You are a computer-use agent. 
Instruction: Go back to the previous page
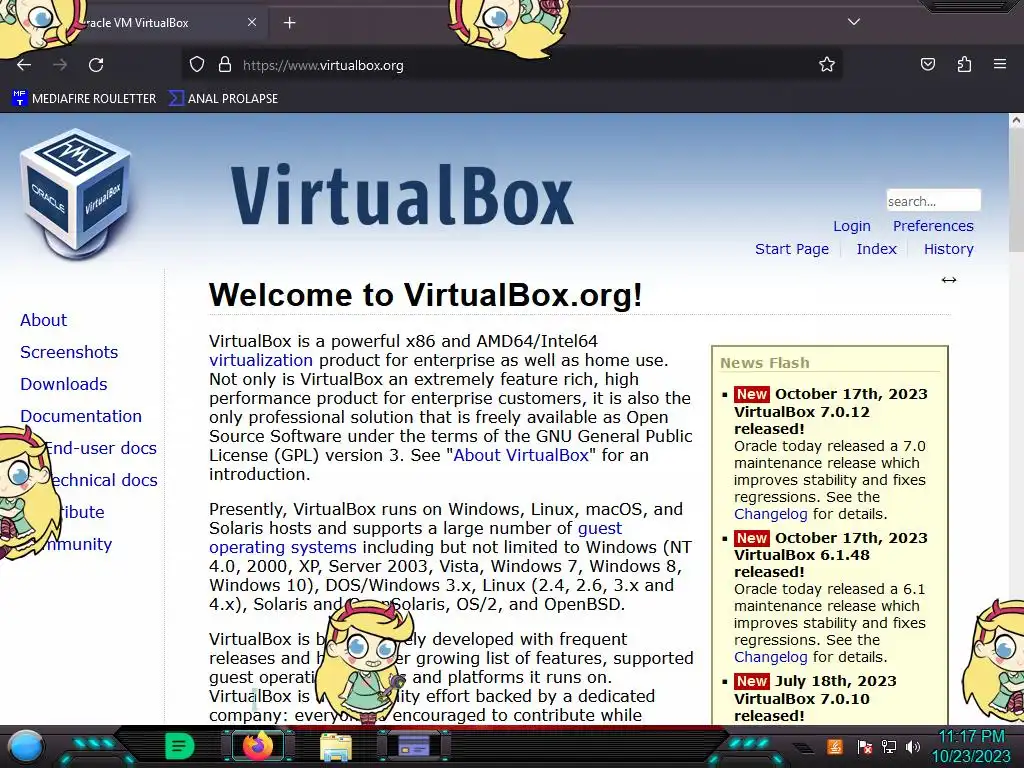pos(24,65)
